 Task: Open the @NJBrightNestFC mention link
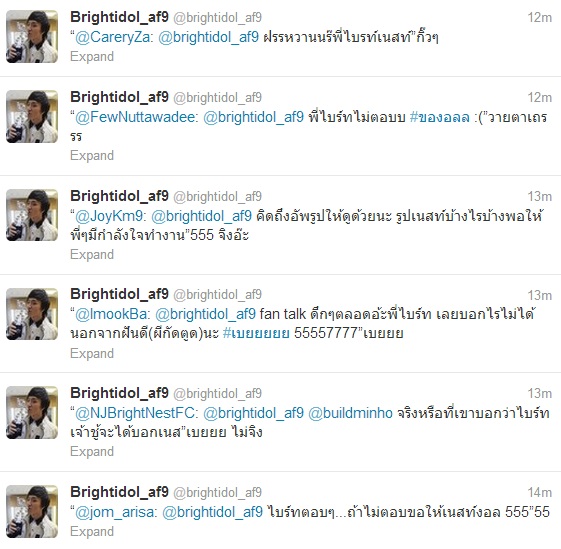pyautogui.click(x=135, y=413)
